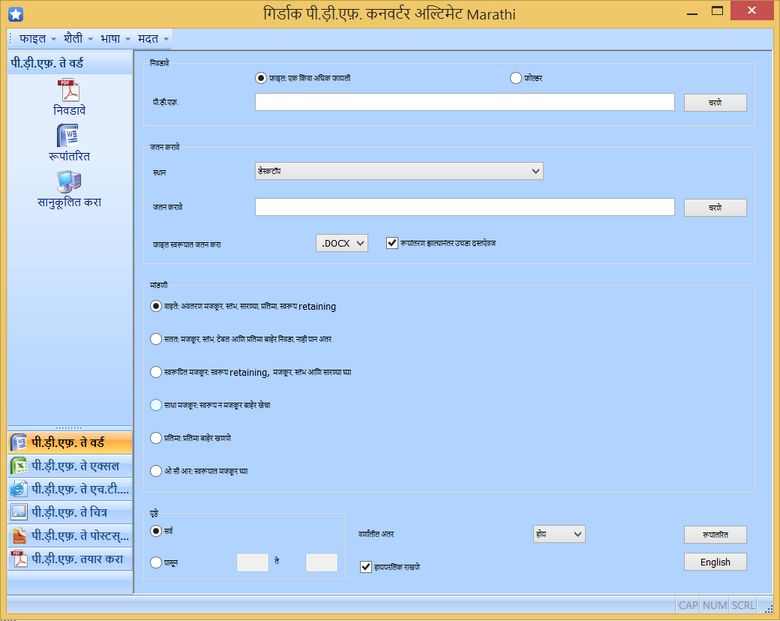Click the star application icon in title bar
The image size is (780, 621).
16,14
